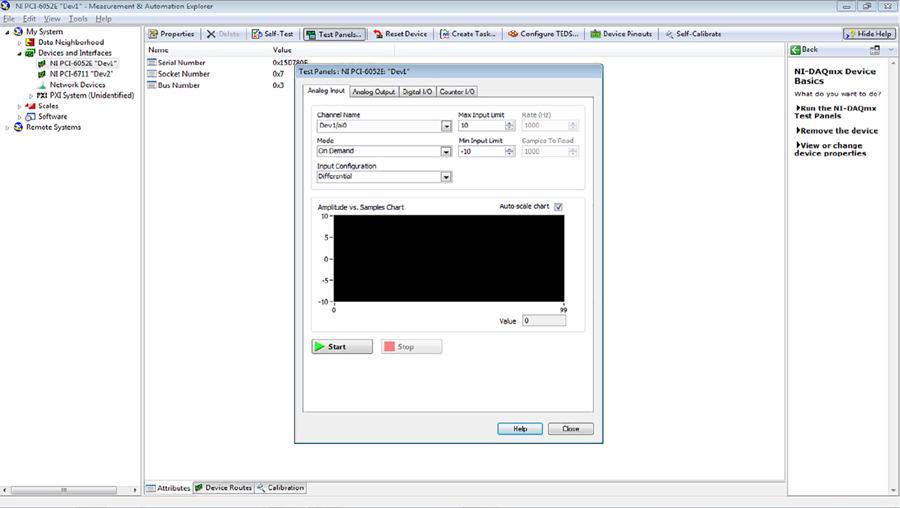Show Device Pinouts from toolbar
The height and width of the screenshot is (508, 900).
(622, 34)
